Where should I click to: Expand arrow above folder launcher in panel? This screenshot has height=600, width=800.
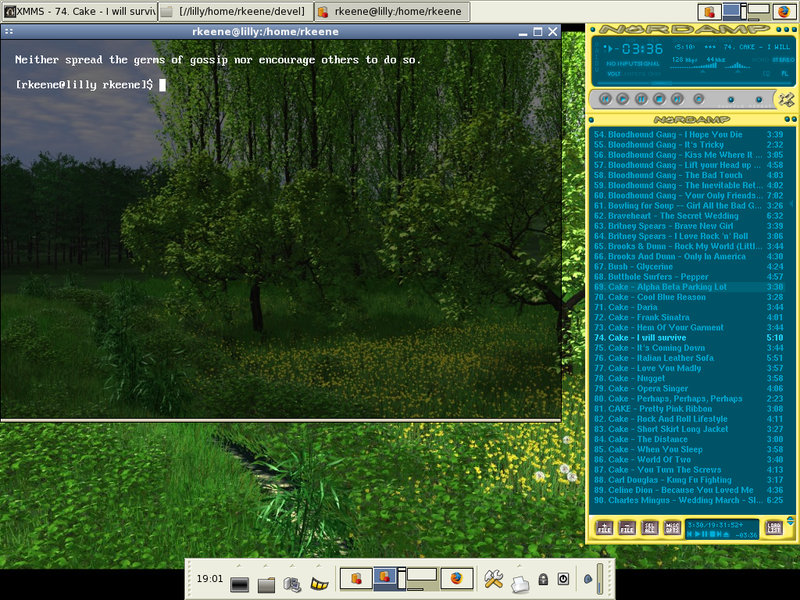[x=266, y=565]
